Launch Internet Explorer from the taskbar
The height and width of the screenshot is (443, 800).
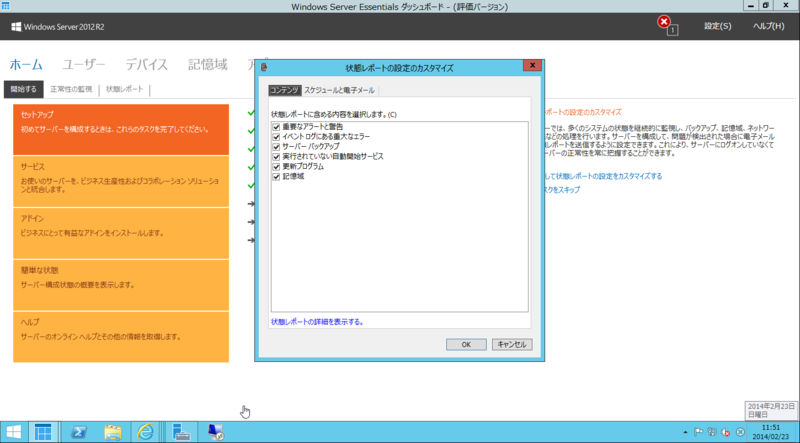point(146,432)
